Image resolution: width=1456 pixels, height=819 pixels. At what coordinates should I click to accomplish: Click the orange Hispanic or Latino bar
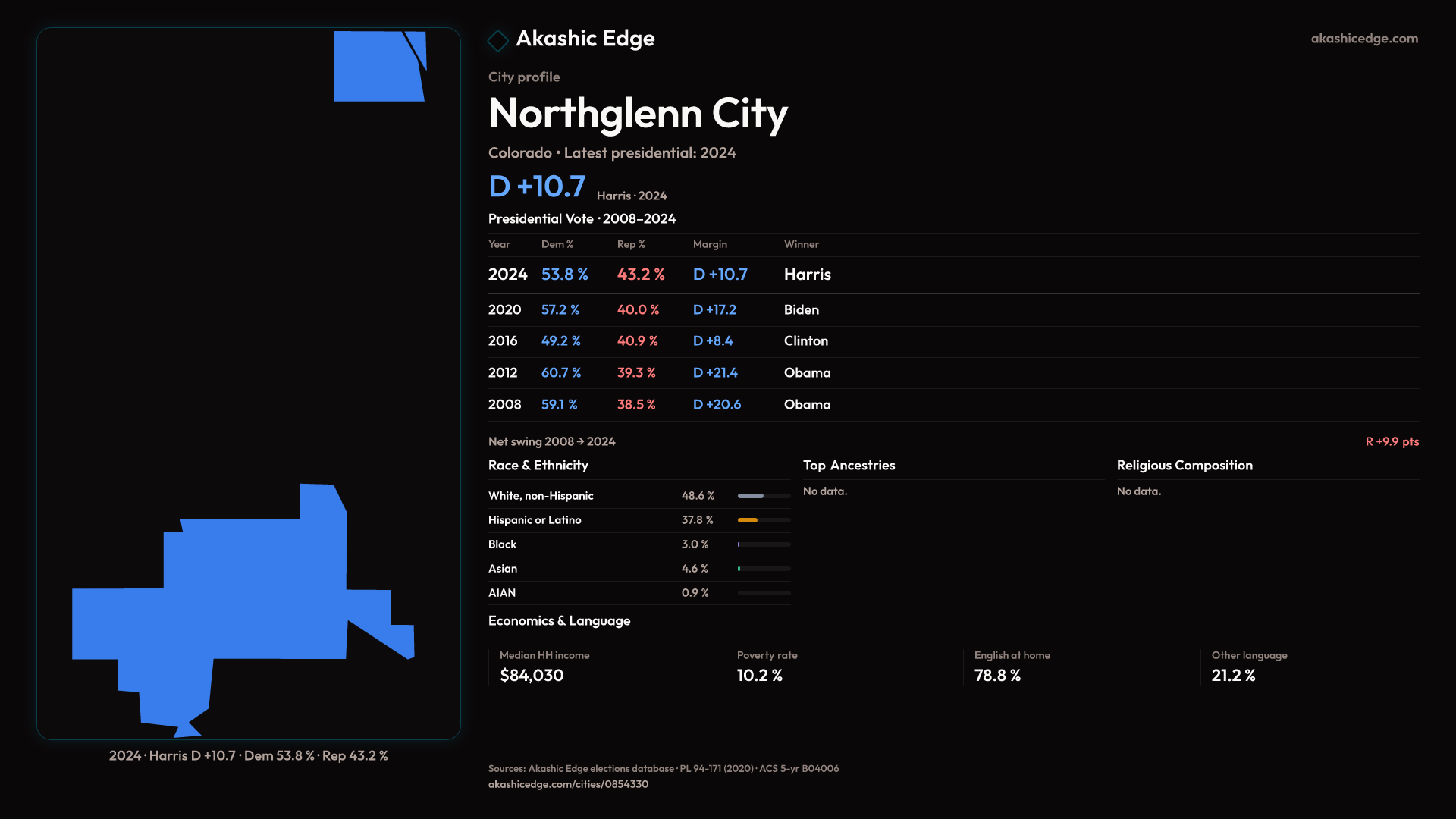[748, 520]
